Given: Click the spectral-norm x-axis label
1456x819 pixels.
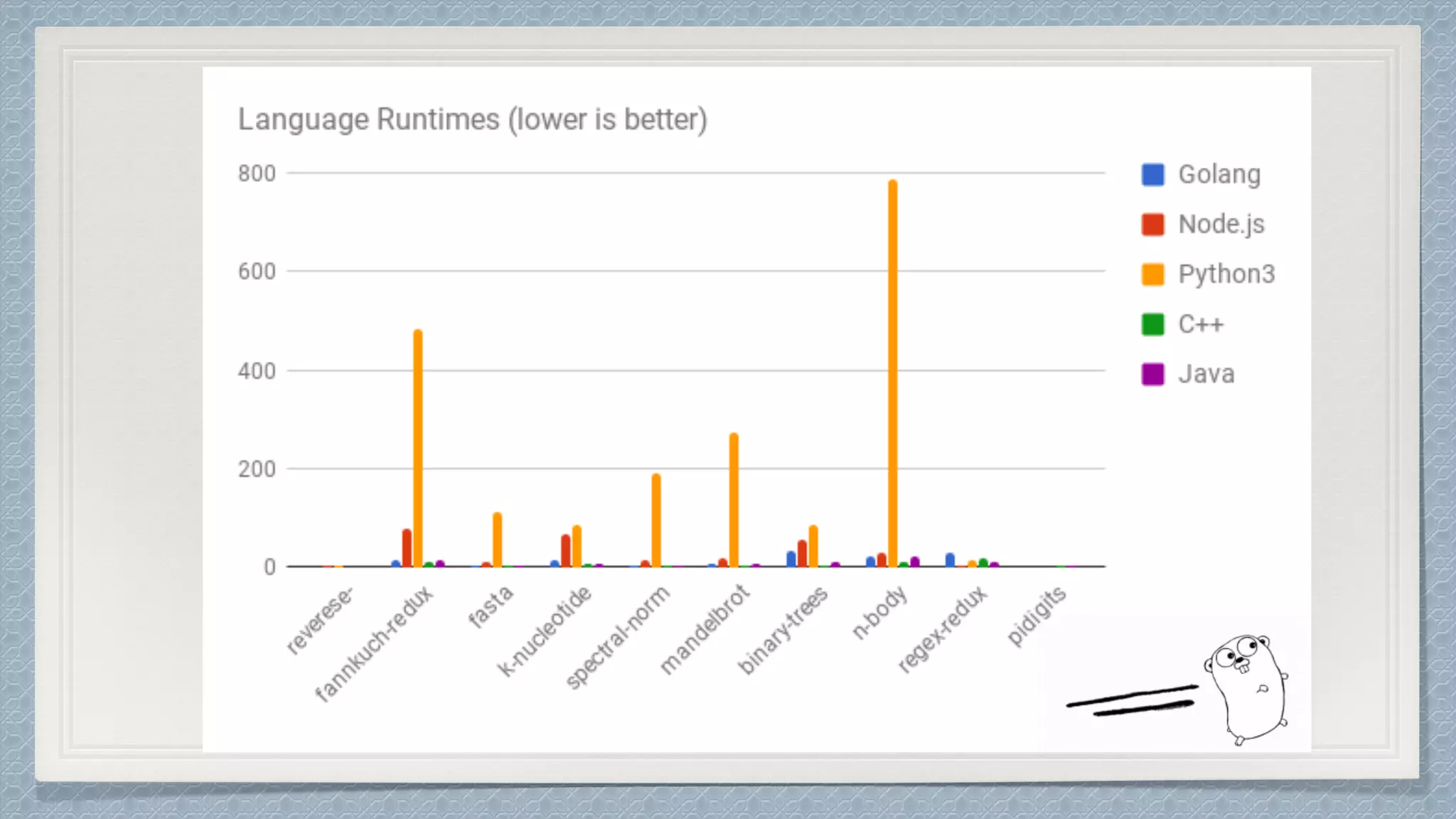Looking at the screenshot, I should click(618, 638).
